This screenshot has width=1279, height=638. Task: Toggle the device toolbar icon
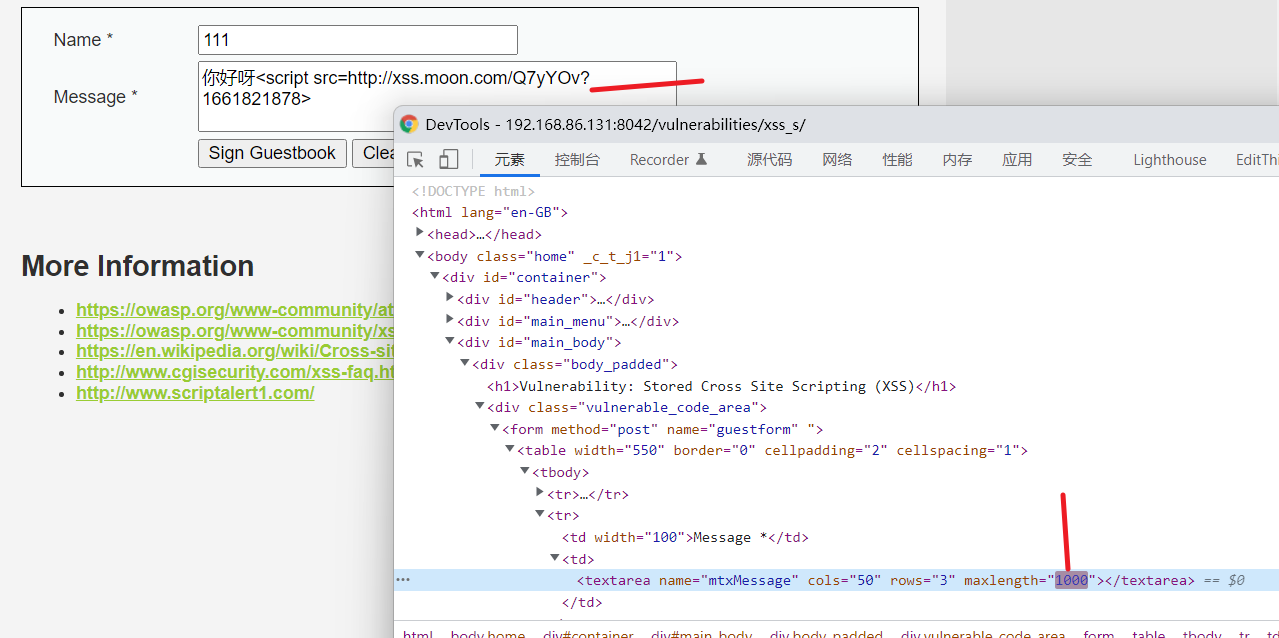pos(449,160)
